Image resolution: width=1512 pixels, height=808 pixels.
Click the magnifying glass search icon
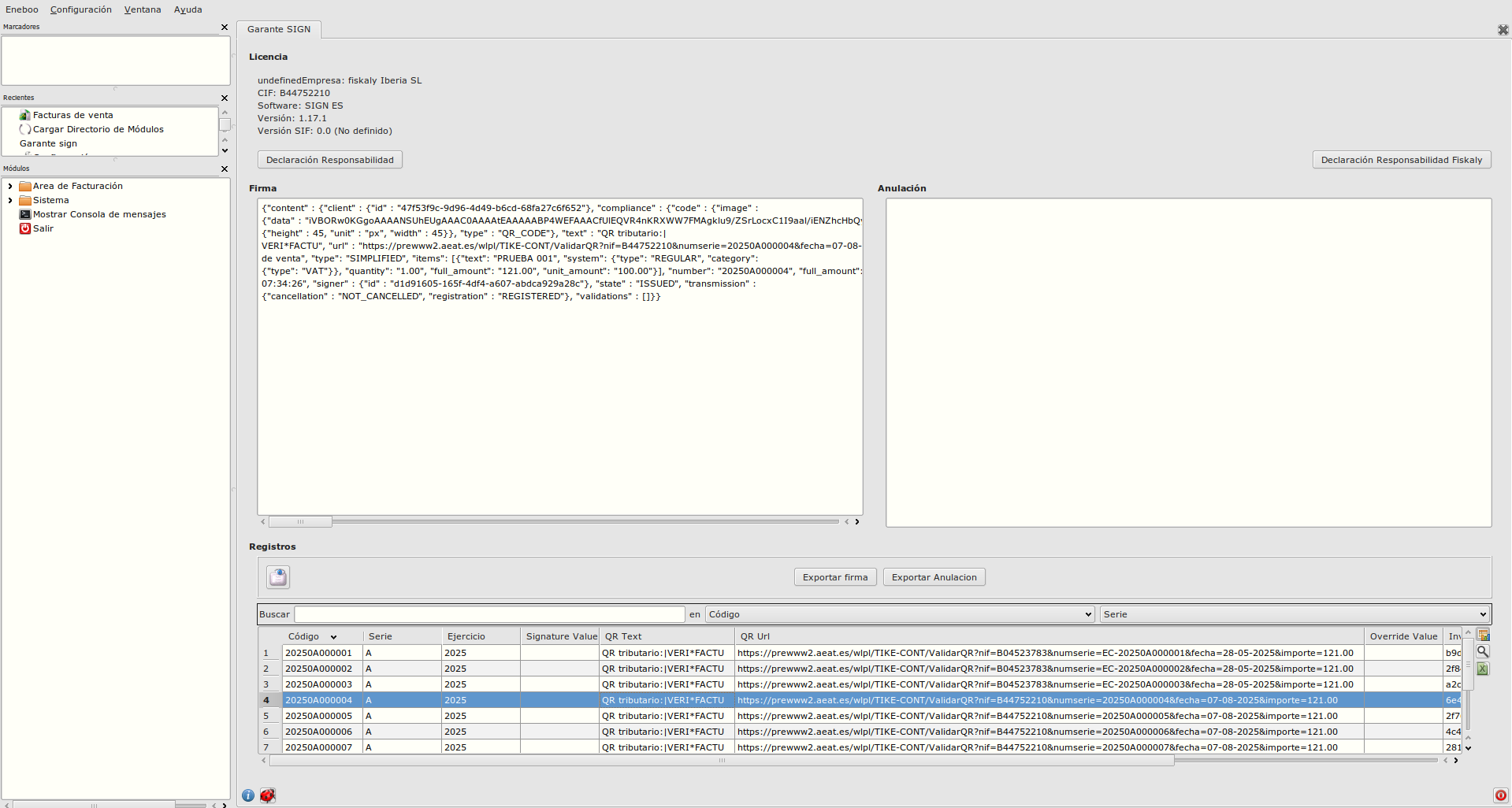coord(1483,652)
